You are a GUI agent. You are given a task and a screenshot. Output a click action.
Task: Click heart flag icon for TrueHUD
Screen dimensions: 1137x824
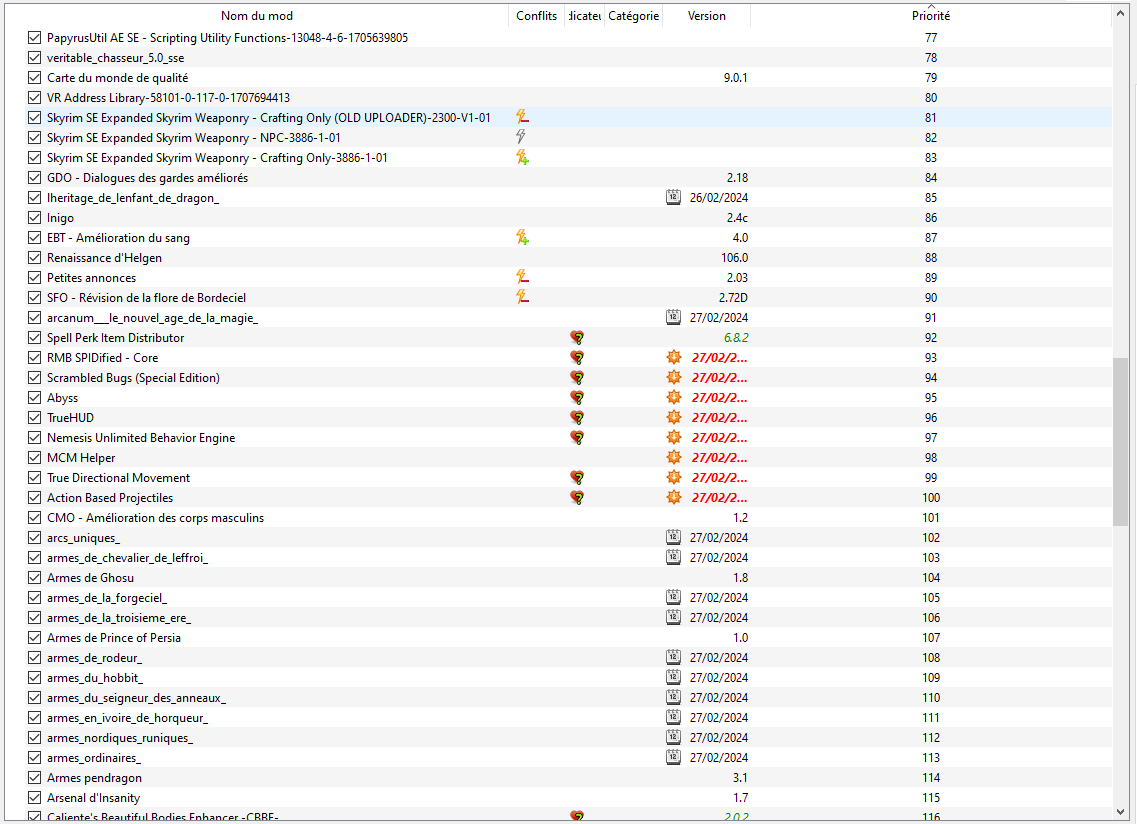tap(577, 418)
